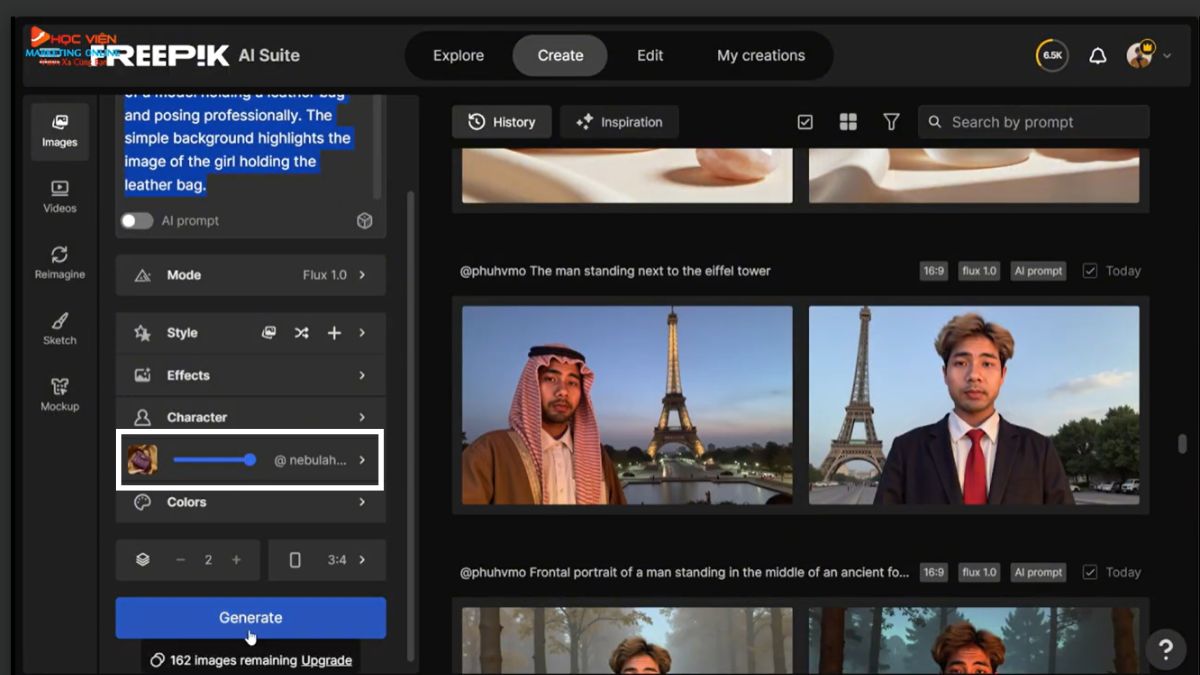Screen dimensions: 1200x675
Task: Toggle the AI prompt switch
Action: click(137, 221)
